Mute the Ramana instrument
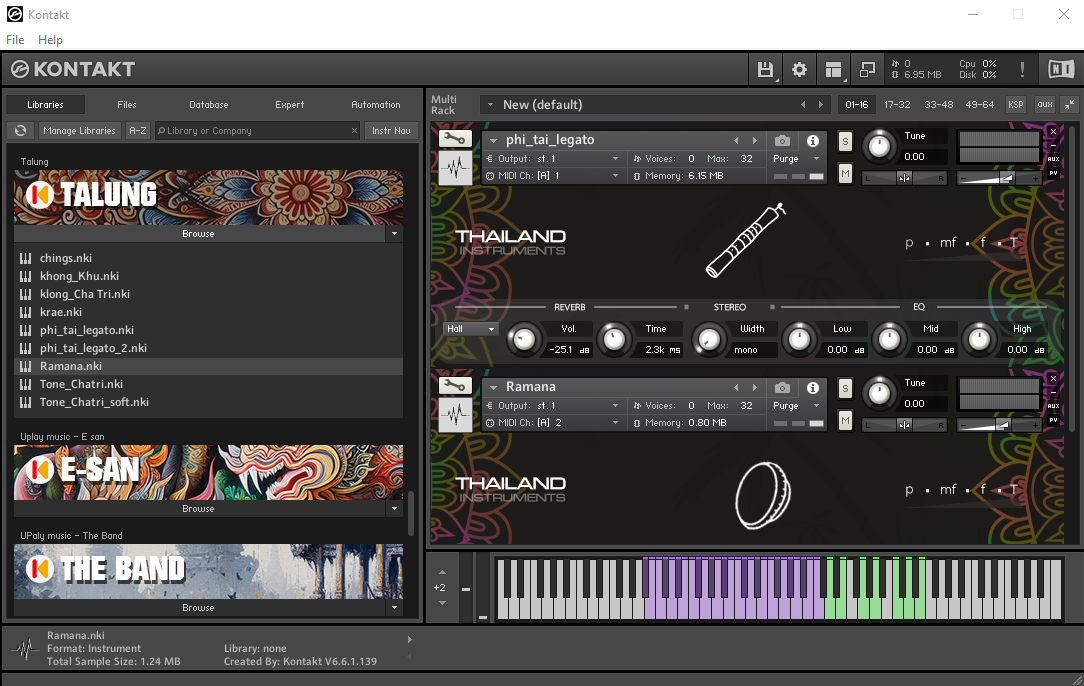 pyautogui.click(x=845, y=420)
